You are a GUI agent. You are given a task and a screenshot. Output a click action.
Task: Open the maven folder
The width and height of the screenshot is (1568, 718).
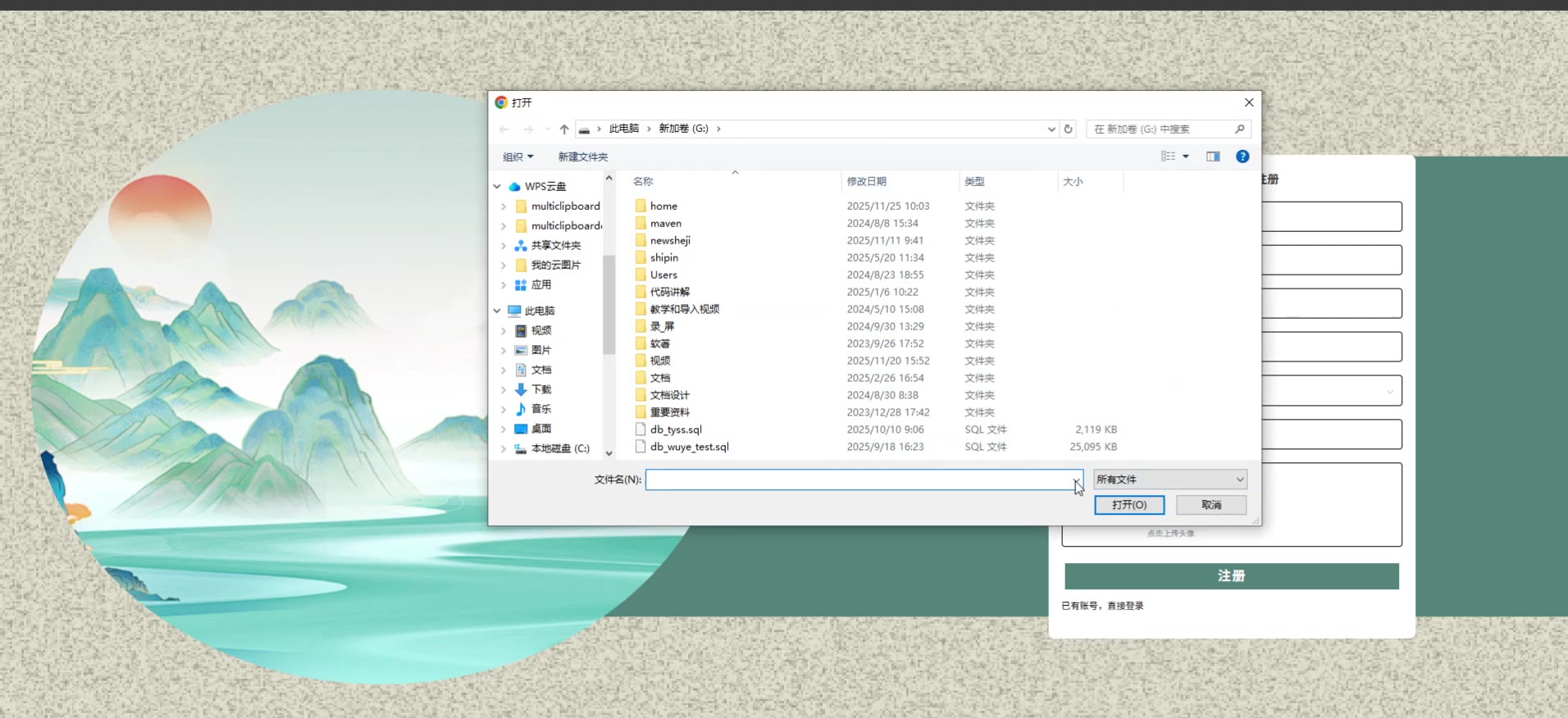[x=665, y=224]
